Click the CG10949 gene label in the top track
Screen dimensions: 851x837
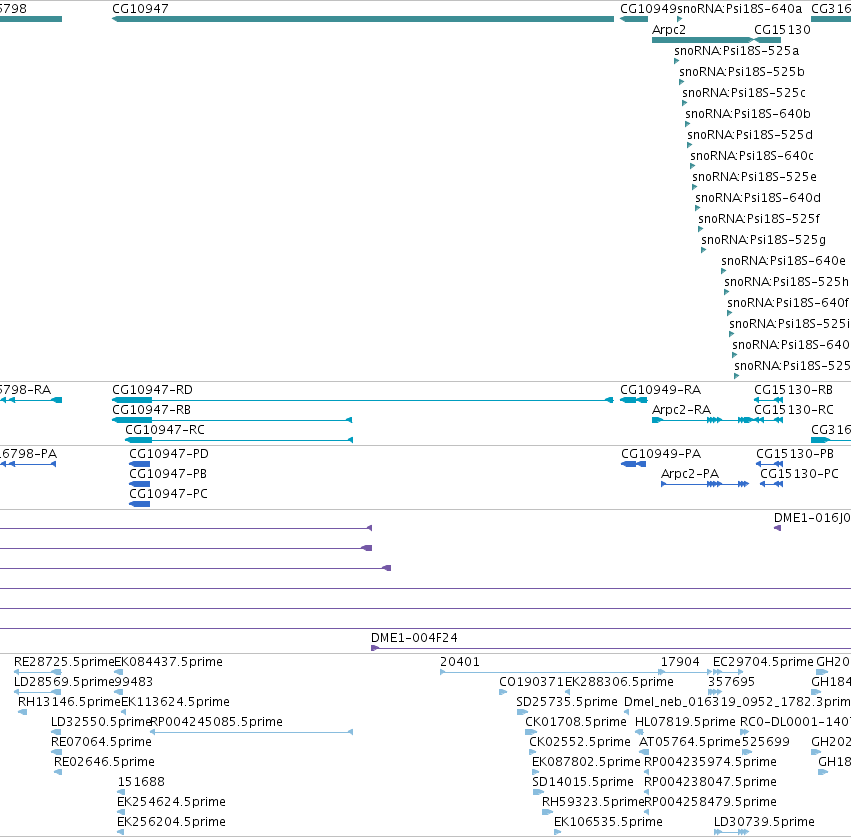pos(649,9)
